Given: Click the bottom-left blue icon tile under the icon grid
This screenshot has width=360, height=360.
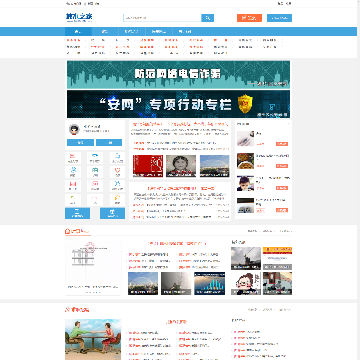Looking at the screenshot, I should tap(77, 213).
